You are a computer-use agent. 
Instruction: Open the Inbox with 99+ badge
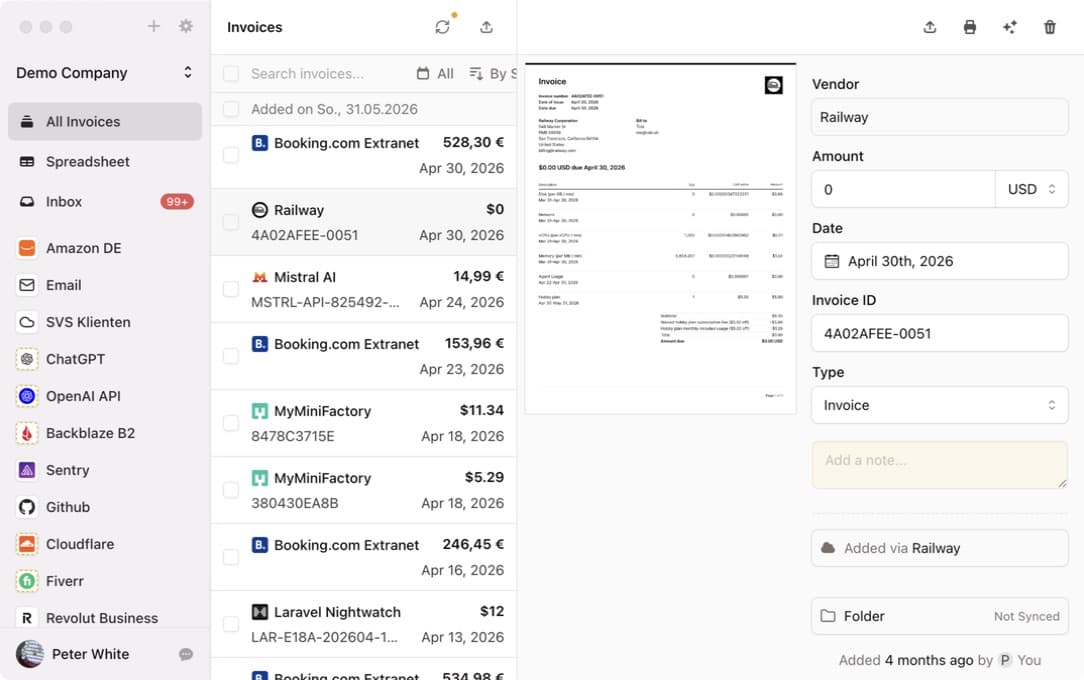point(105,202)
